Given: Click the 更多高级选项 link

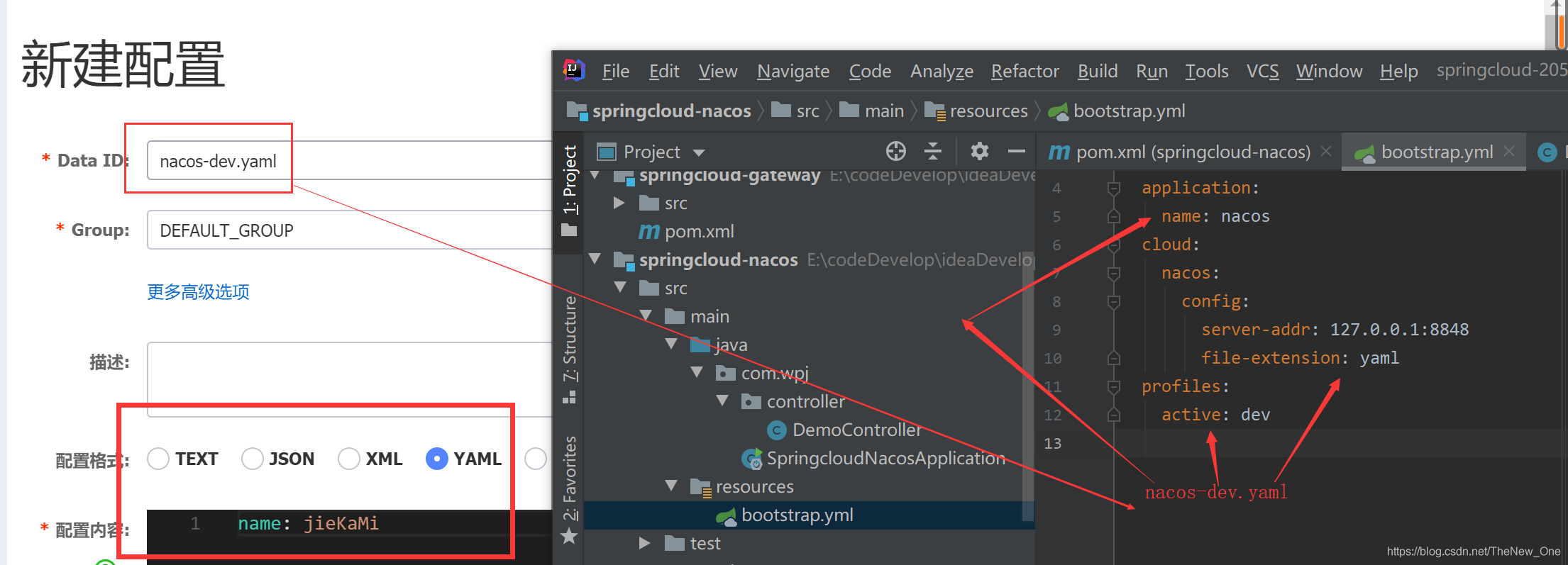Looking at the screenshot, I should (x=198, y=292).
